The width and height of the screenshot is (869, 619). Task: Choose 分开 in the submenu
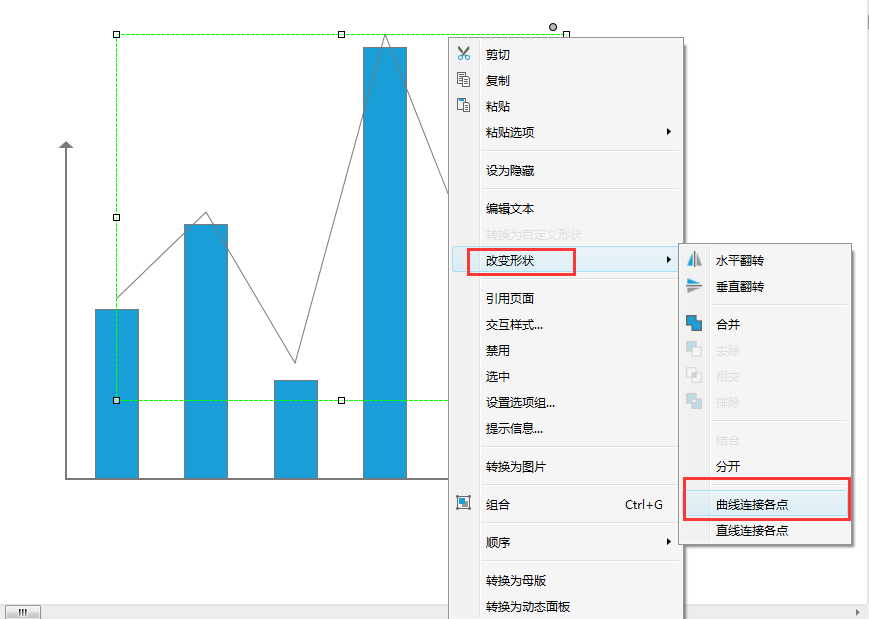[x=765, y=466]
